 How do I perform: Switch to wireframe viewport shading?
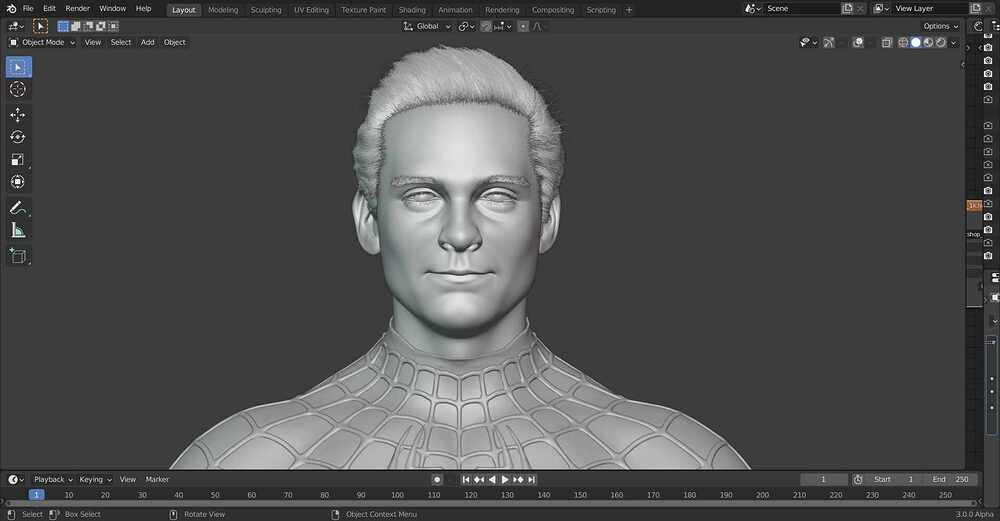pyautogui.click(x=903, y=43)
